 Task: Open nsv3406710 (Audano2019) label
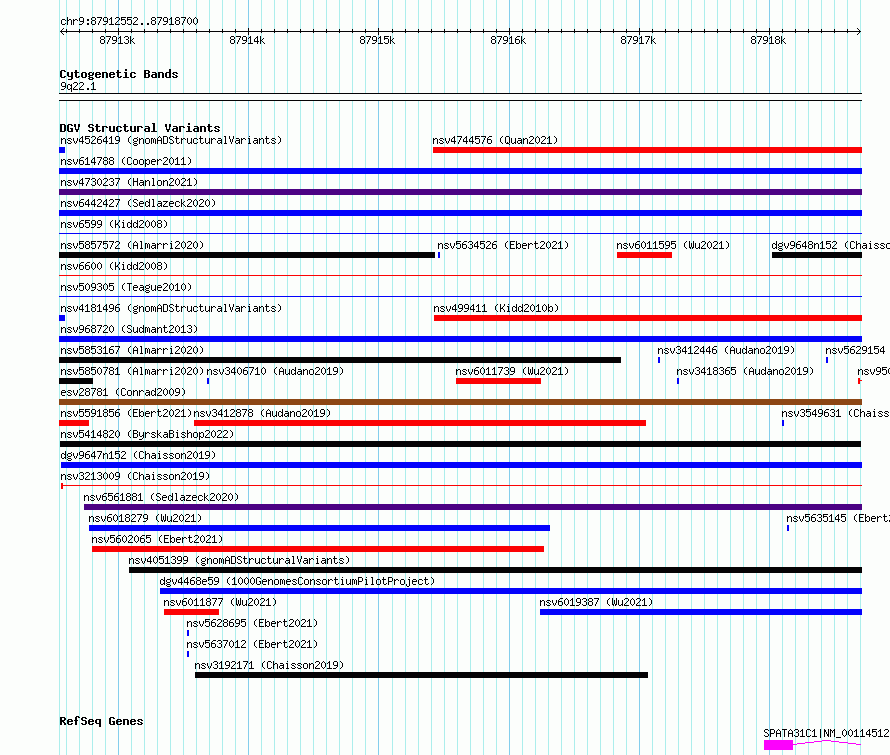(275, 371)
